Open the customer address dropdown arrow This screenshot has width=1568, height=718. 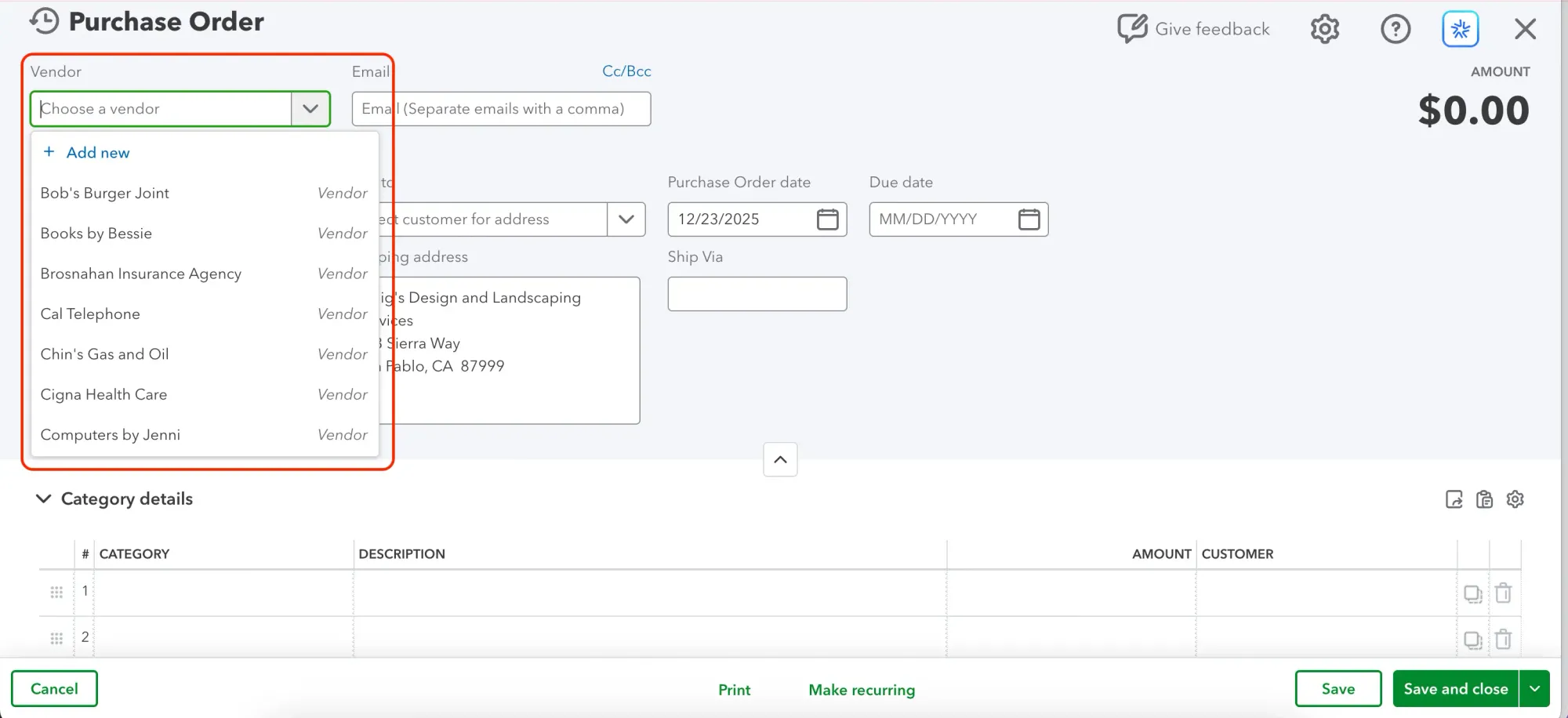625,219
